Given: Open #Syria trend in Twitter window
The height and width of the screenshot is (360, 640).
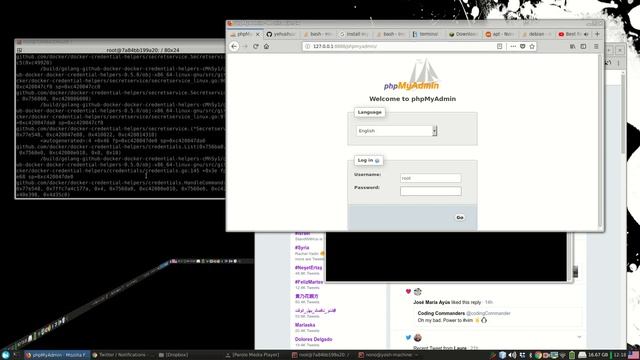Looking at the screenshot, I should pyautogui.click(x=302, y=248).
